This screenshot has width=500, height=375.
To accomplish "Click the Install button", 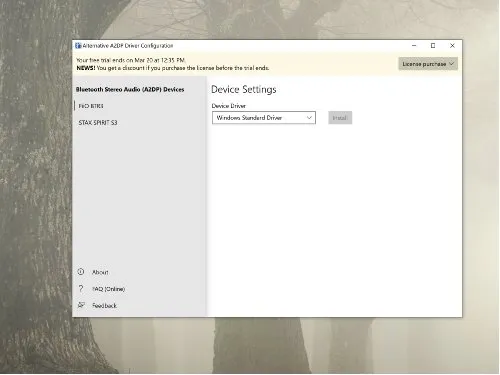I will pos(340,118).
